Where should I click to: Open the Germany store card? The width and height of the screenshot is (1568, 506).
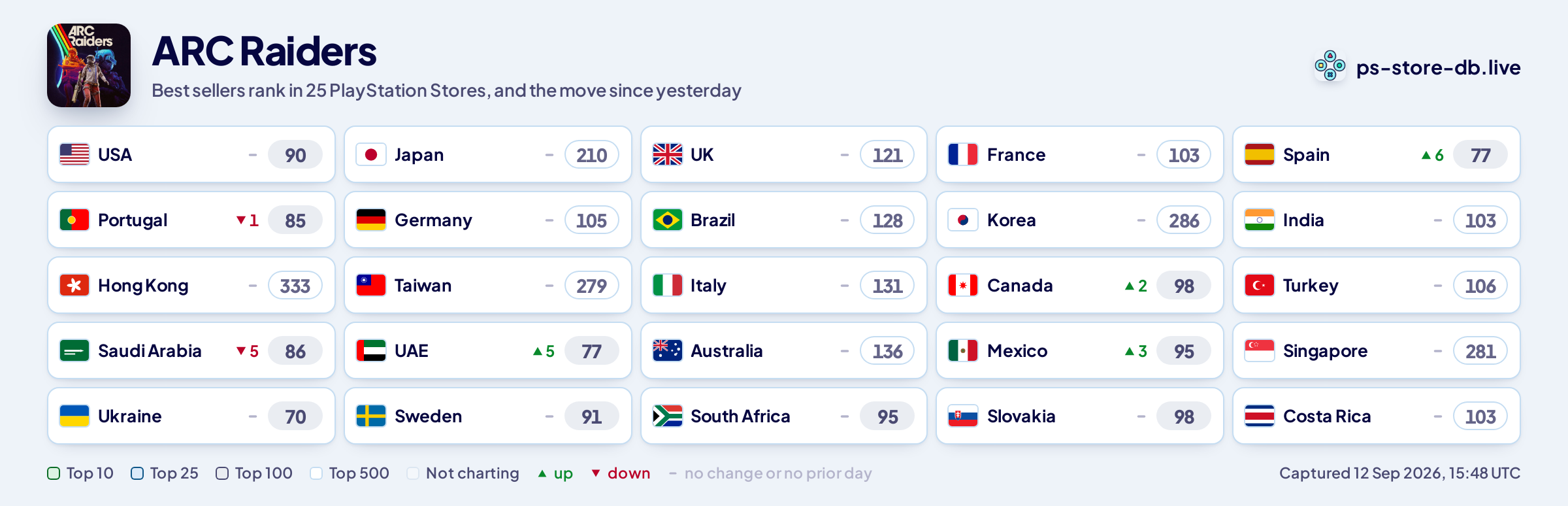click(x=487, y=220)
